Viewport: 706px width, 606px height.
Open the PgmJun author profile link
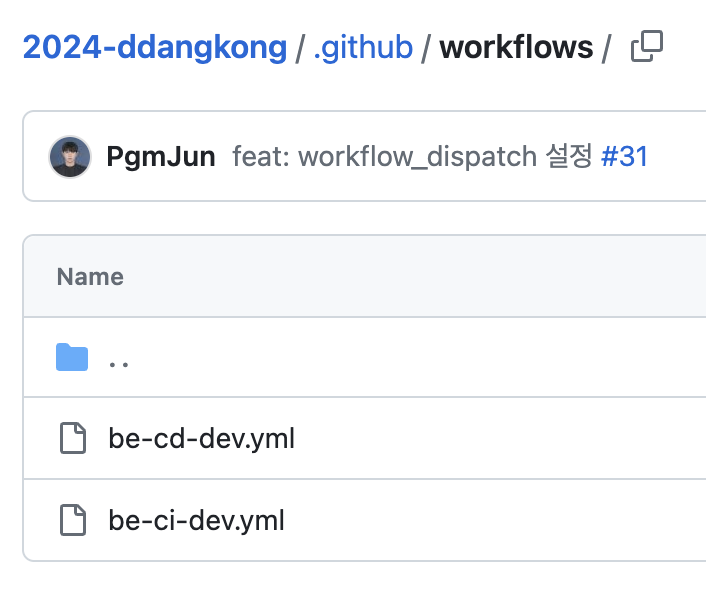(161, 157)
